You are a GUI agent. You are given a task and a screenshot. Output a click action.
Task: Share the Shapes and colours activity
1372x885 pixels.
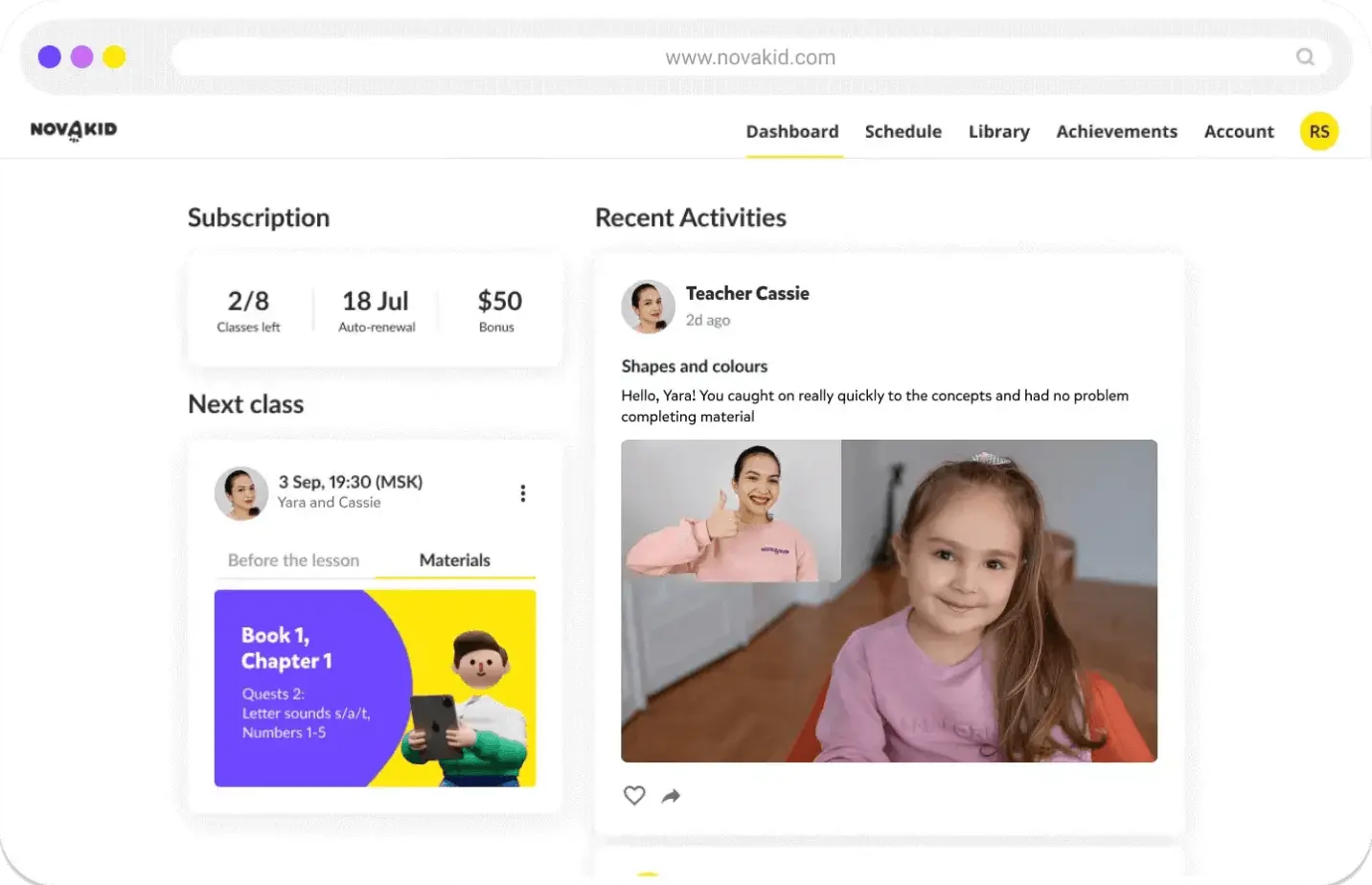point(671,795)
